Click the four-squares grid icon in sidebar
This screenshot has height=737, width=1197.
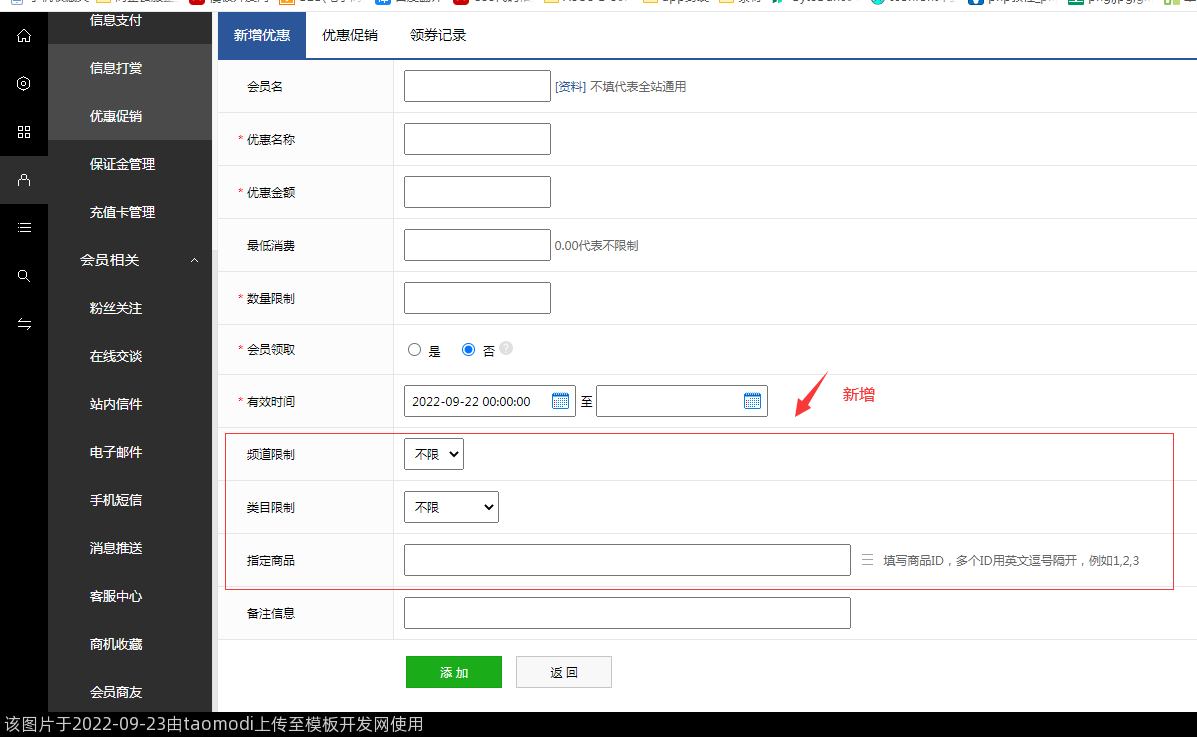[24, 132]
